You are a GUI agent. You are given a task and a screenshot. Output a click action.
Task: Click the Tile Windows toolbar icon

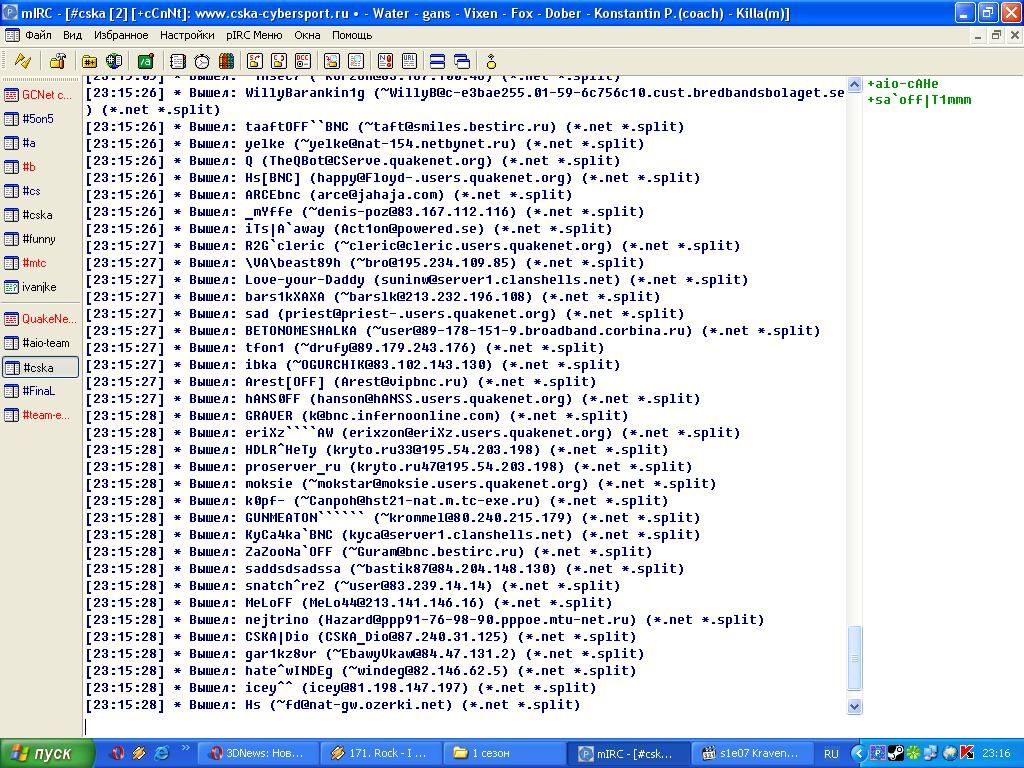pyautogui.click(x=438, y=61)
